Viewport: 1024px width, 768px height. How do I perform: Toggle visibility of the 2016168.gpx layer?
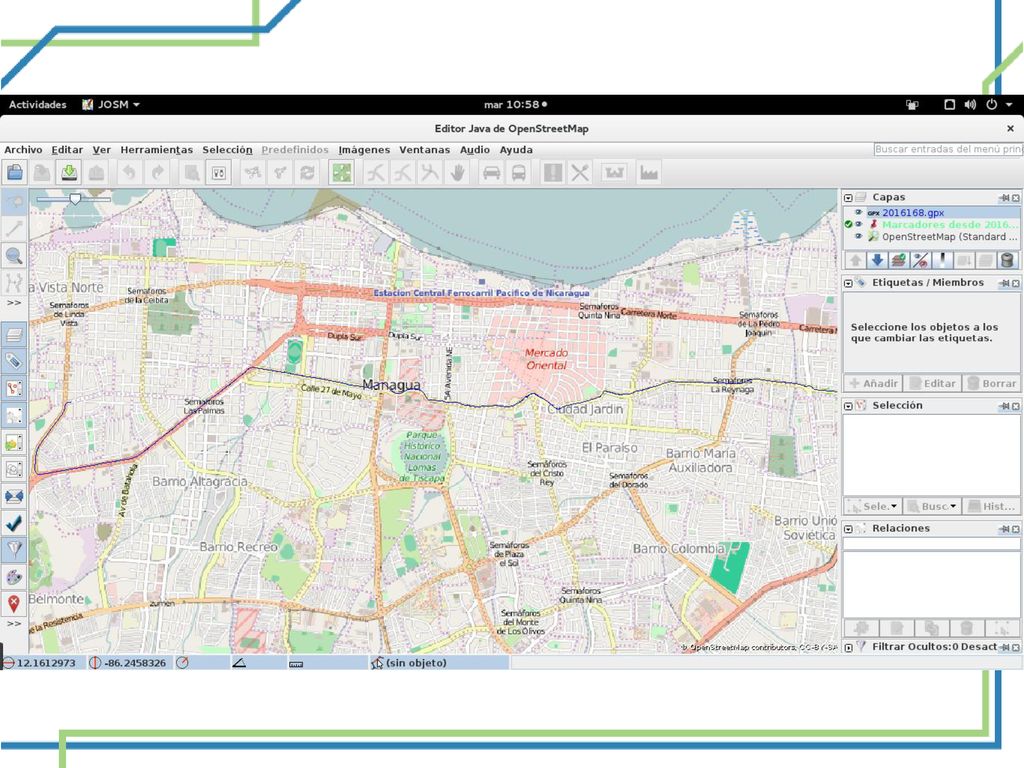click(x=859, y=212)
